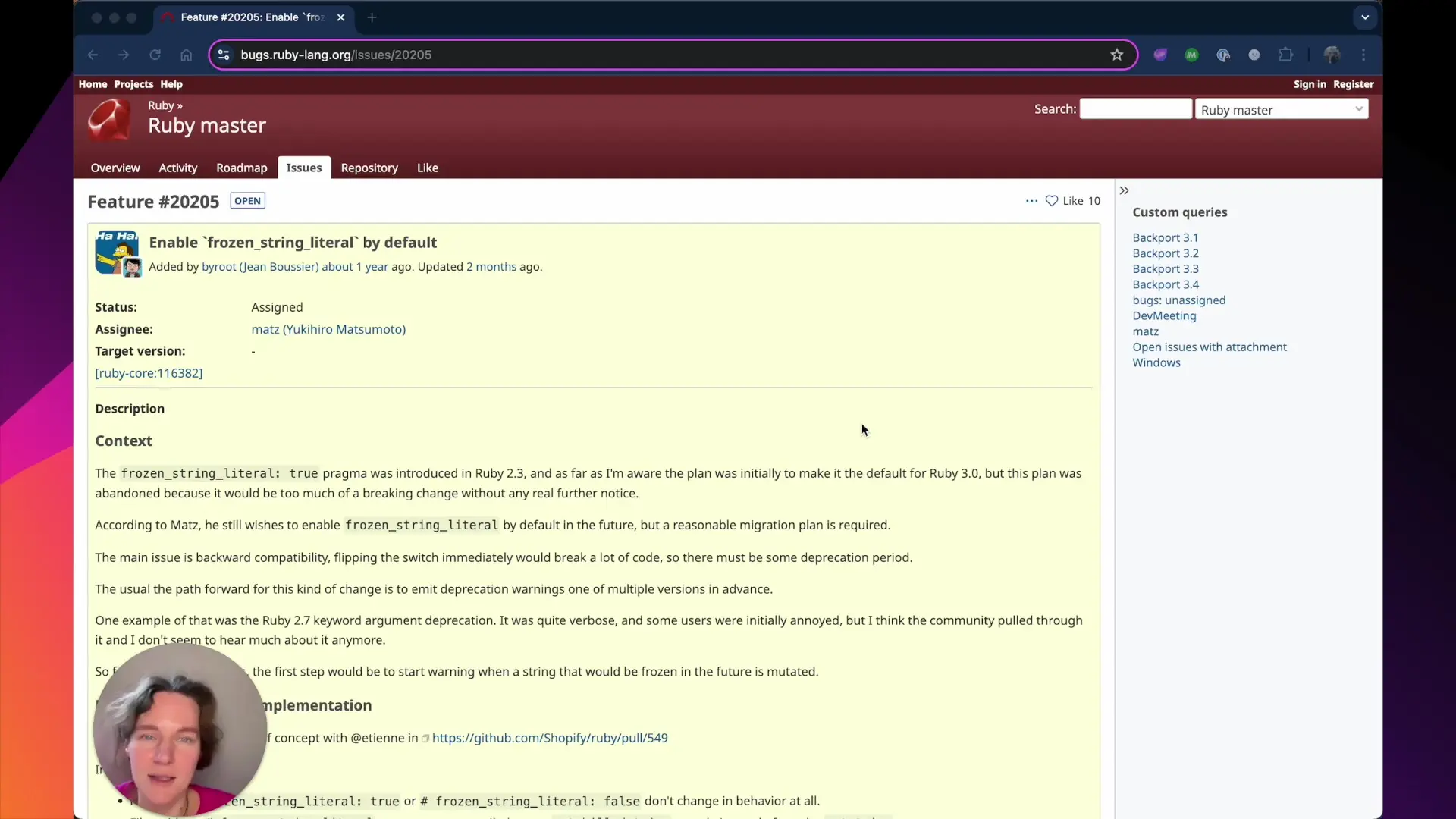This screenshot has height=819, width=1456.
Task: Switch to the Repository tab
Action: [x=369, y=168]
